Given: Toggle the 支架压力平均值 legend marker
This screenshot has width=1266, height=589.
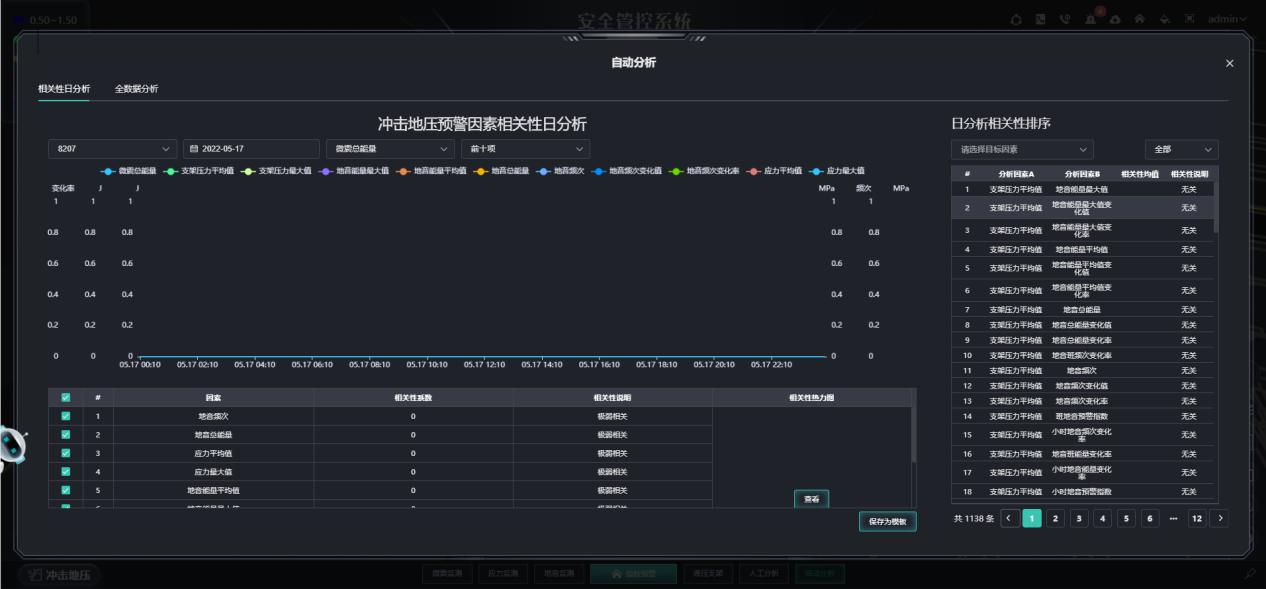Looking at the screenshot, I should pos(172,171).
